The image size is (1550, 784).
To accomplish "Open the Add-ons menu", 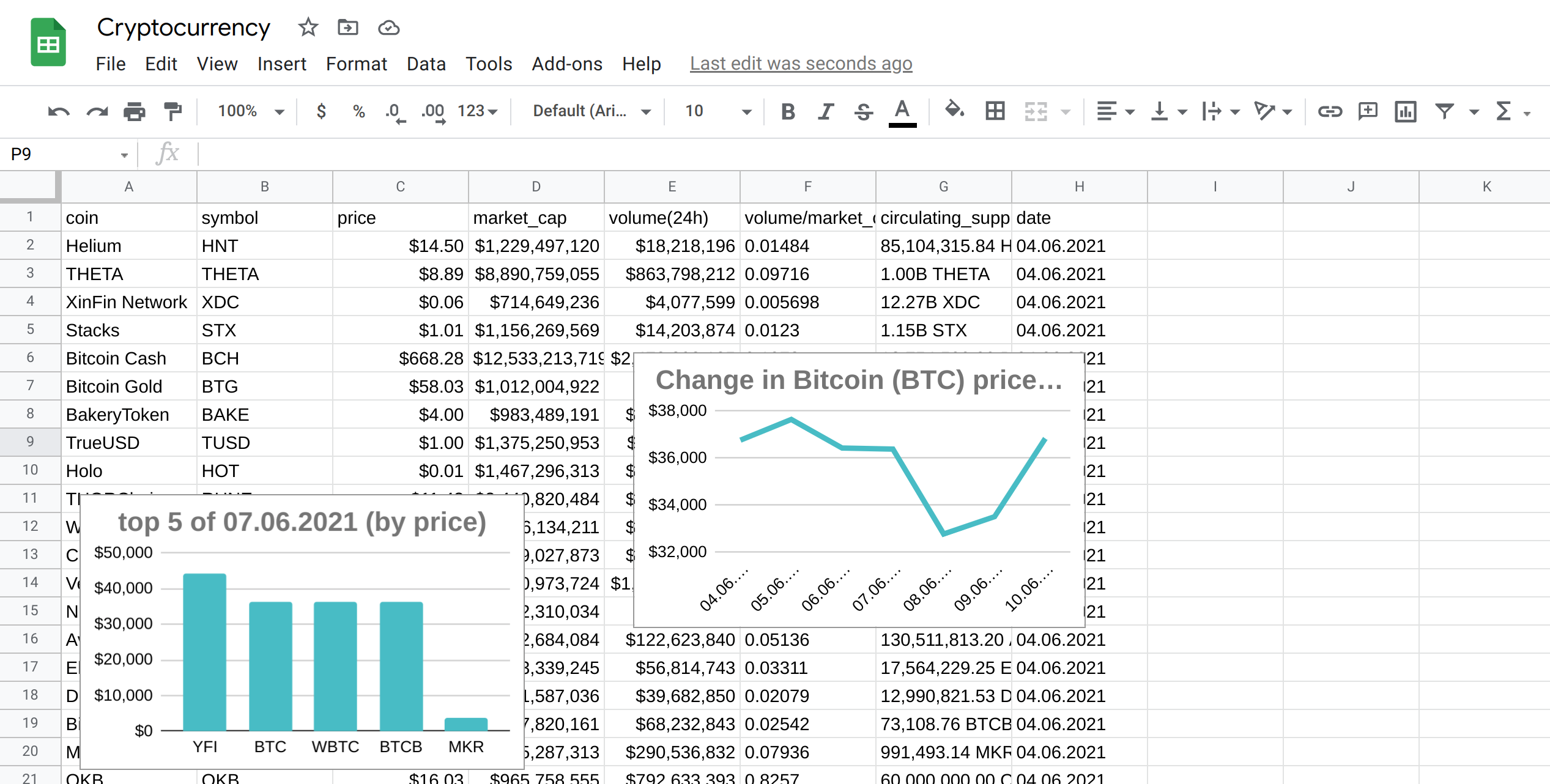I will [x=567, y=64].
